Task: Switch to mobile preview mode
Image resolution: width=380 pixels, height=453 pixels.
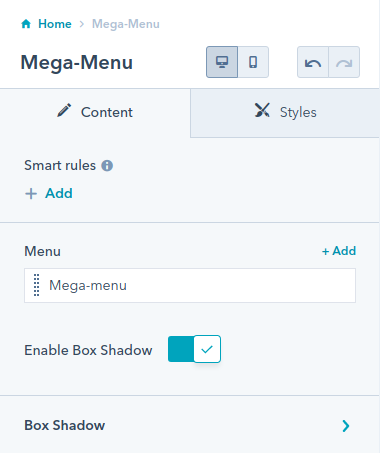Action: coord(253,62)
